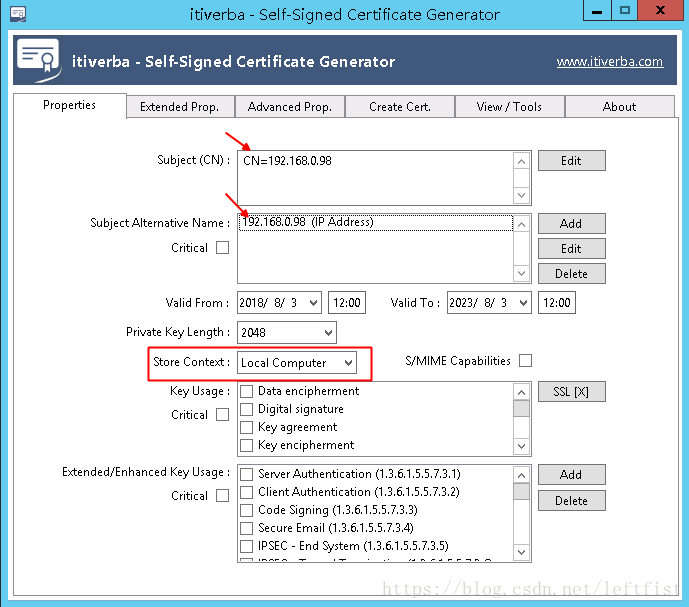Viewport: 689px width, 607px height.
Task: Click scroll up arrow in Key Usage list
Action: click(x=522, y=392)
